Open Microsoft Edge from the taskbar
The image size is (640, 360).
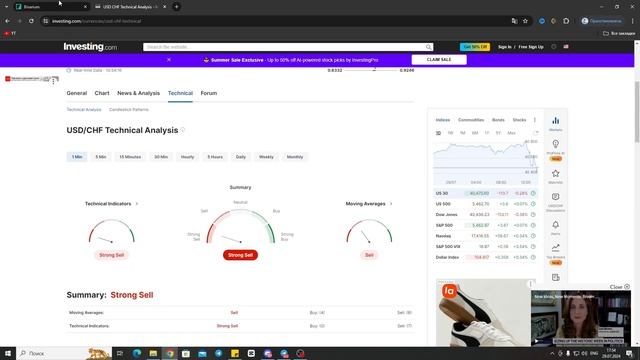(x=137, y=353)
